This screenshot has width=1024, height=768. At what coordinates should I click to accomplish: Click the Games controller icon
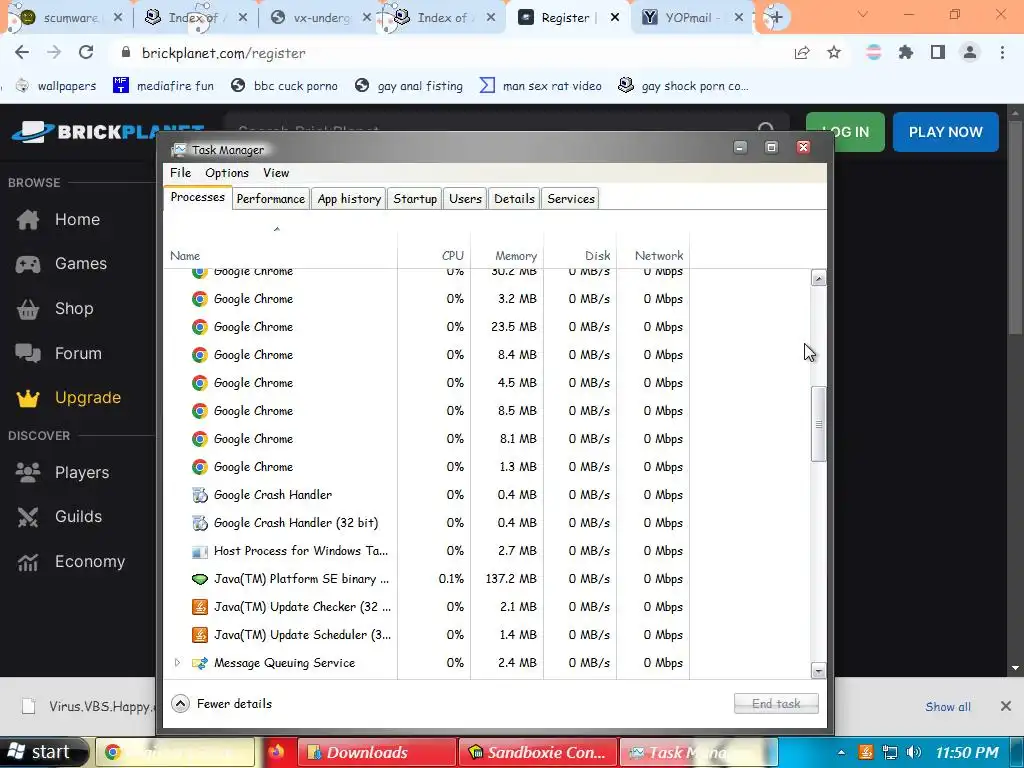pyautogui.click(x=28, y=264)
